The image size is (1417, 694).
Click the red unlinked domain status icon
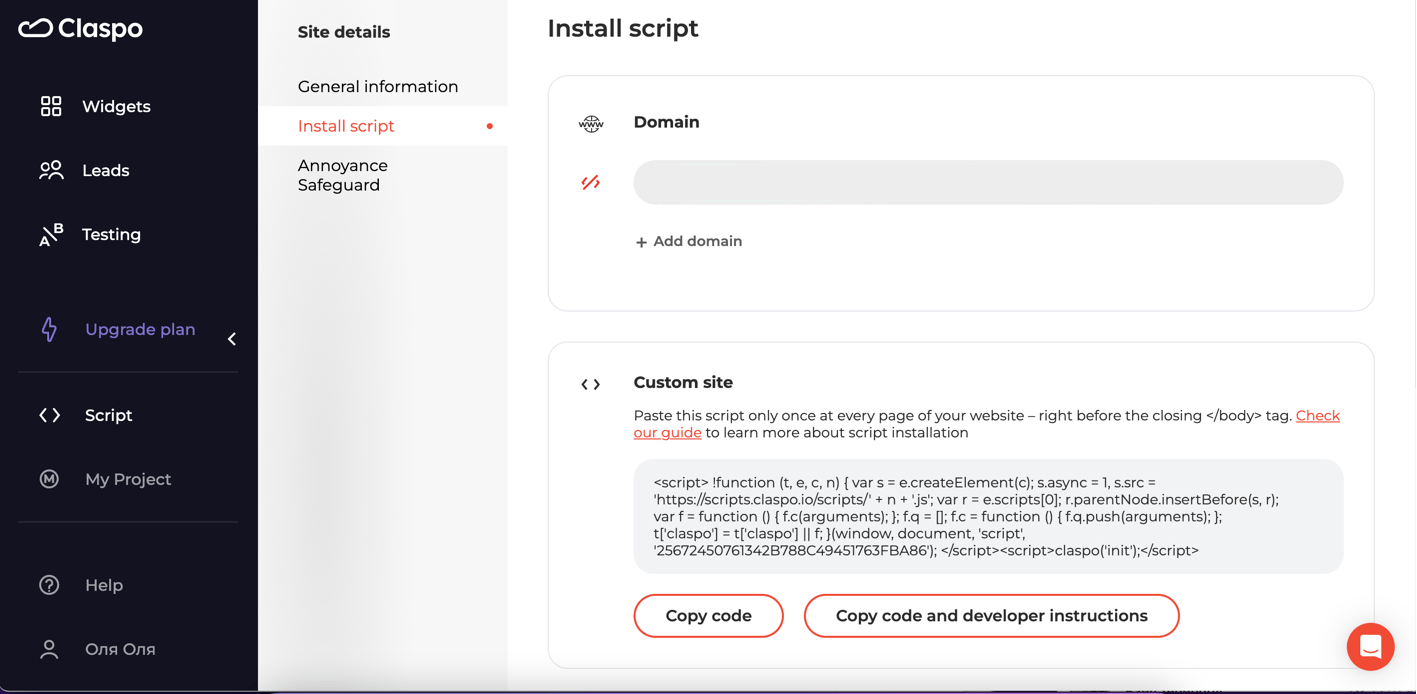[591, 182]
